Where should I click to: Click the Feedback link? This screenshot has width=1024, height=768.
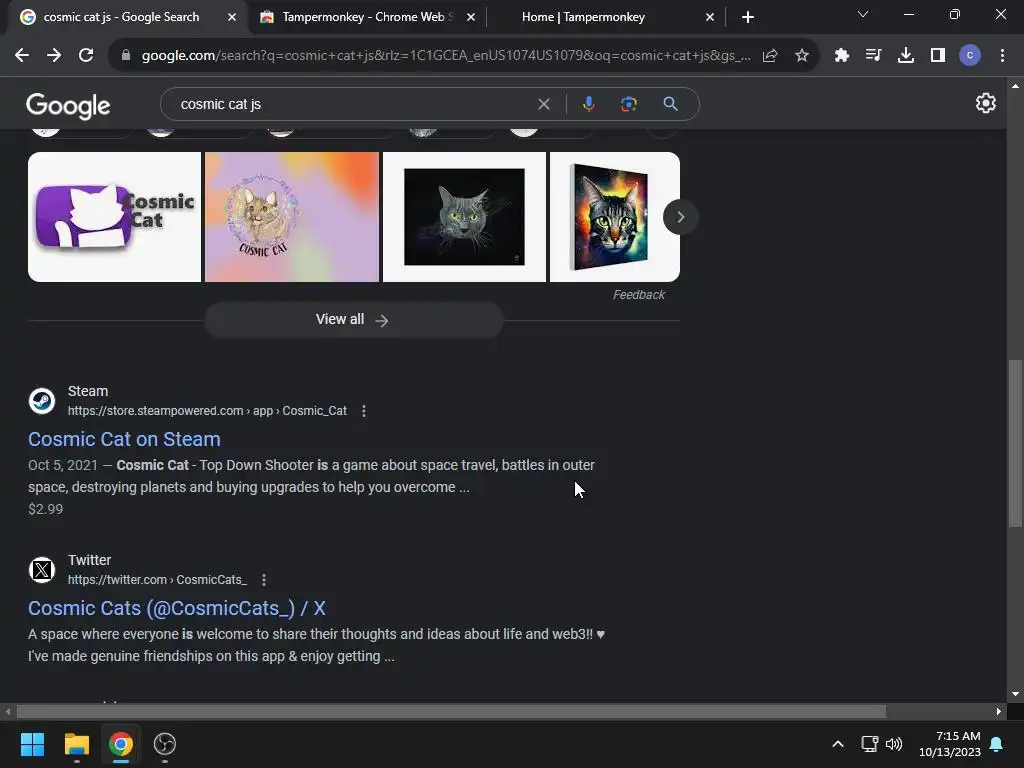[639, 295]
